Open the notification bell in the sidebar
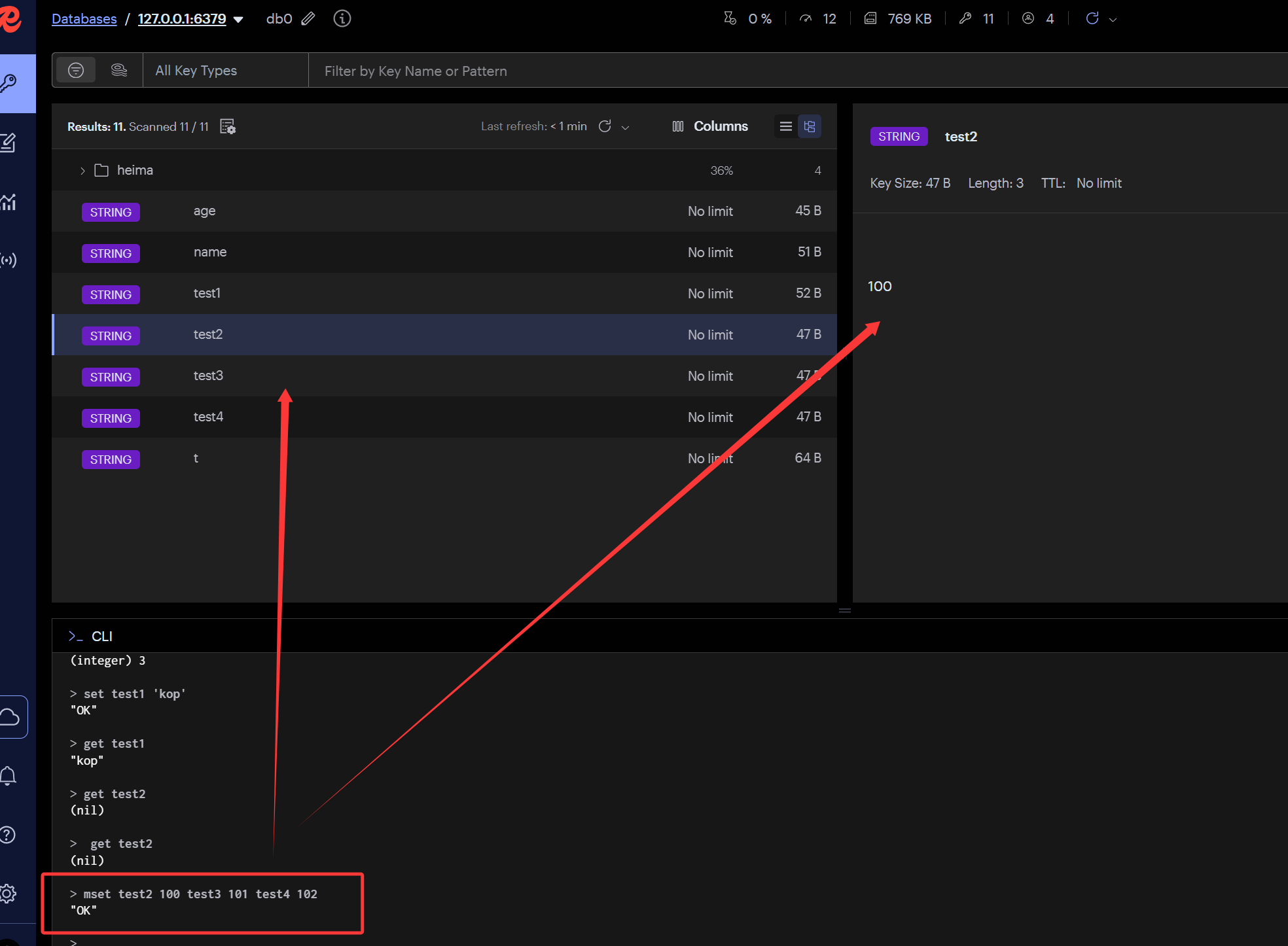Viewport: 1288px width, 946px height. [x=9, y=776]
